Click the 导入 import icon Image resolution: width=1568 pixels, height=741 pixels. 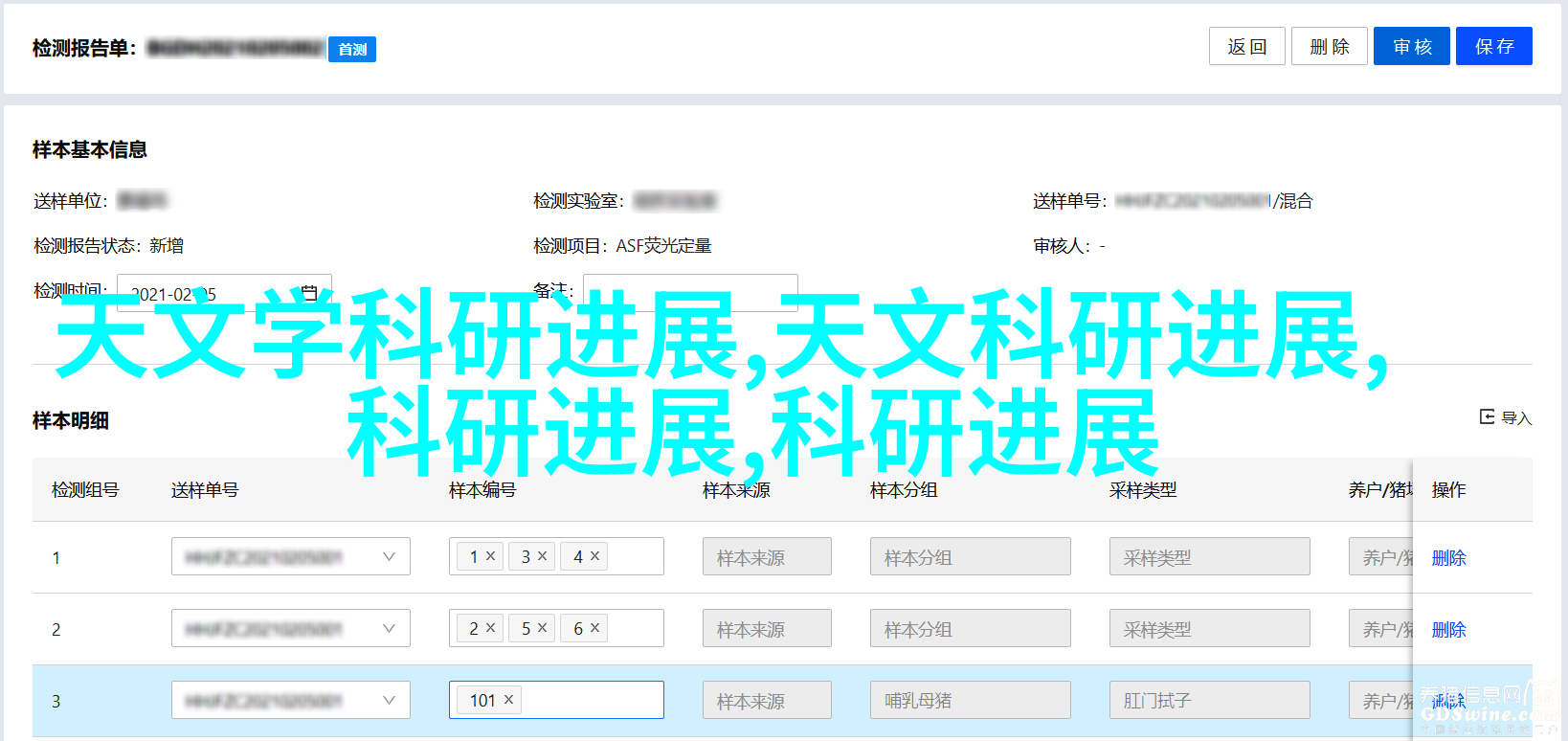1487,416
